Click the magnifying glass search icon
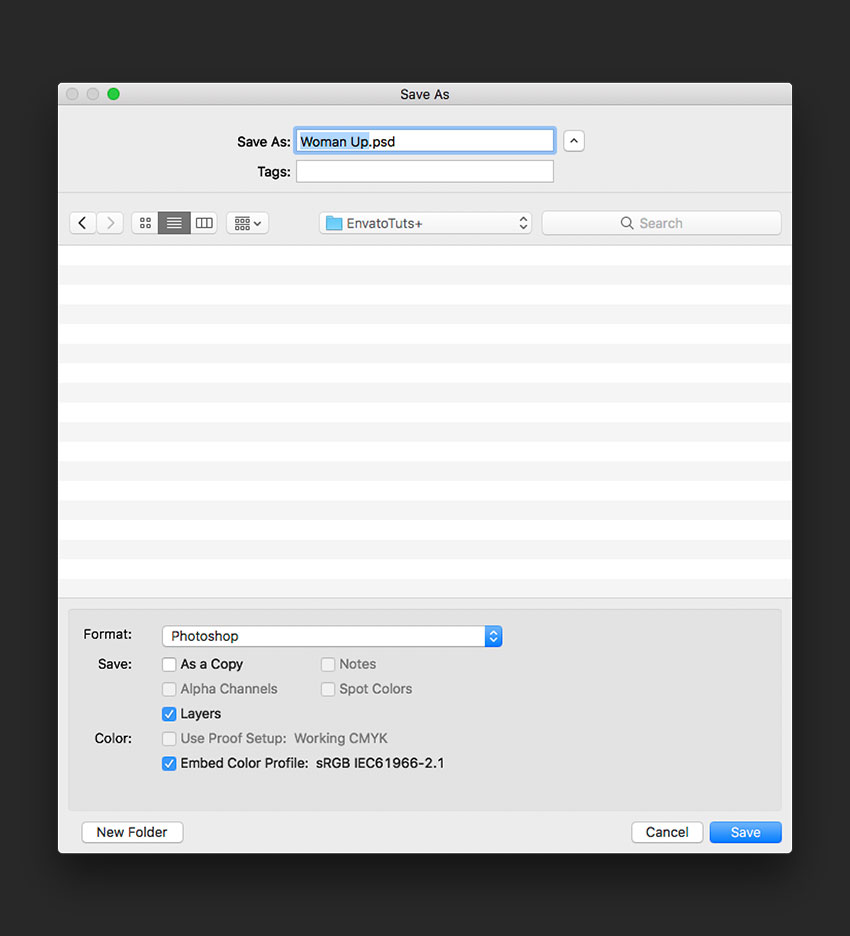Image resolution: width=850 pixels, height=936 pixels. point(627,223)
